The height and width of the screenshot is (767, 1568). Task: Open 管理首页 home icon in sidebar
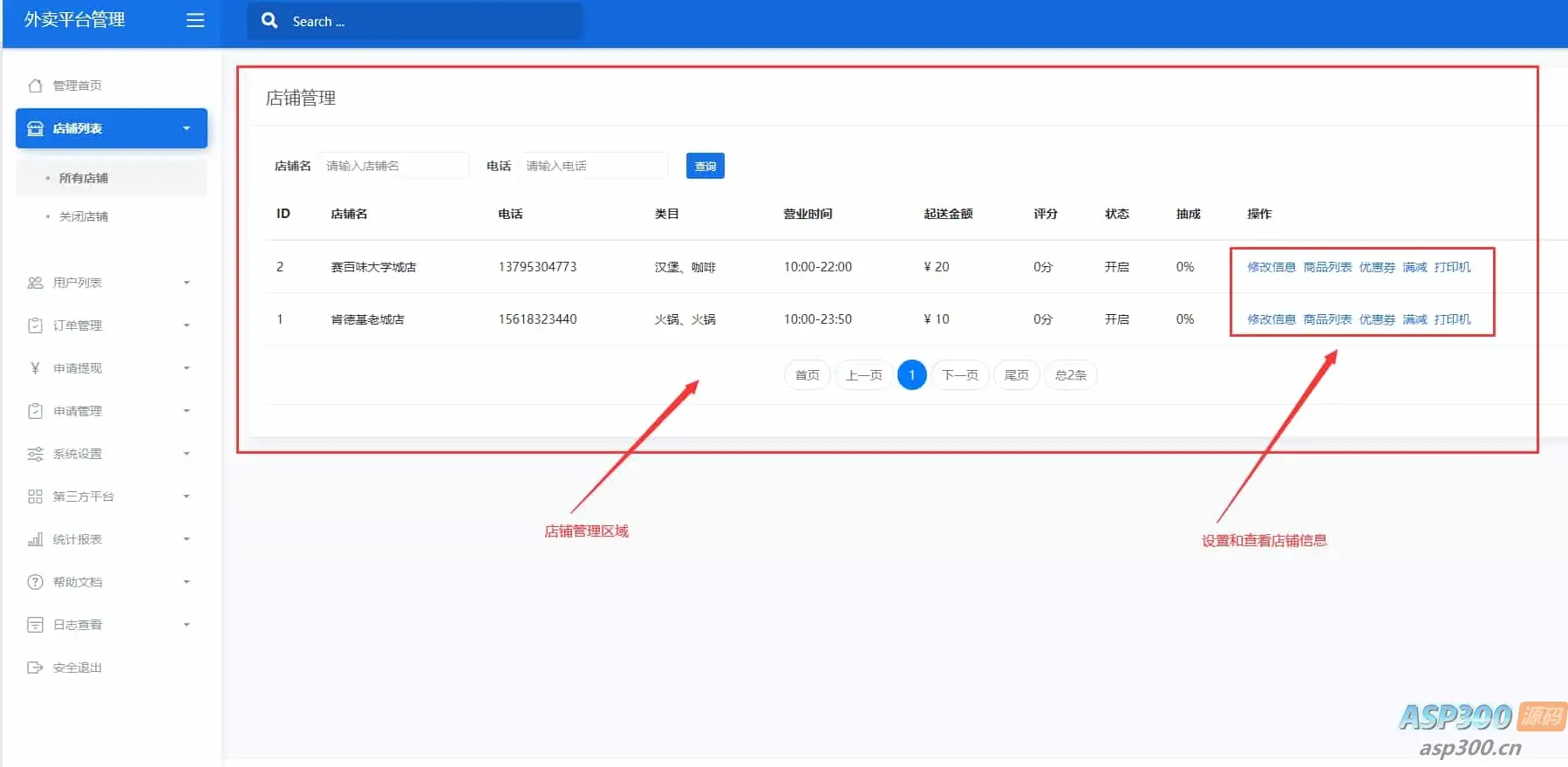[x=35, y=86]
